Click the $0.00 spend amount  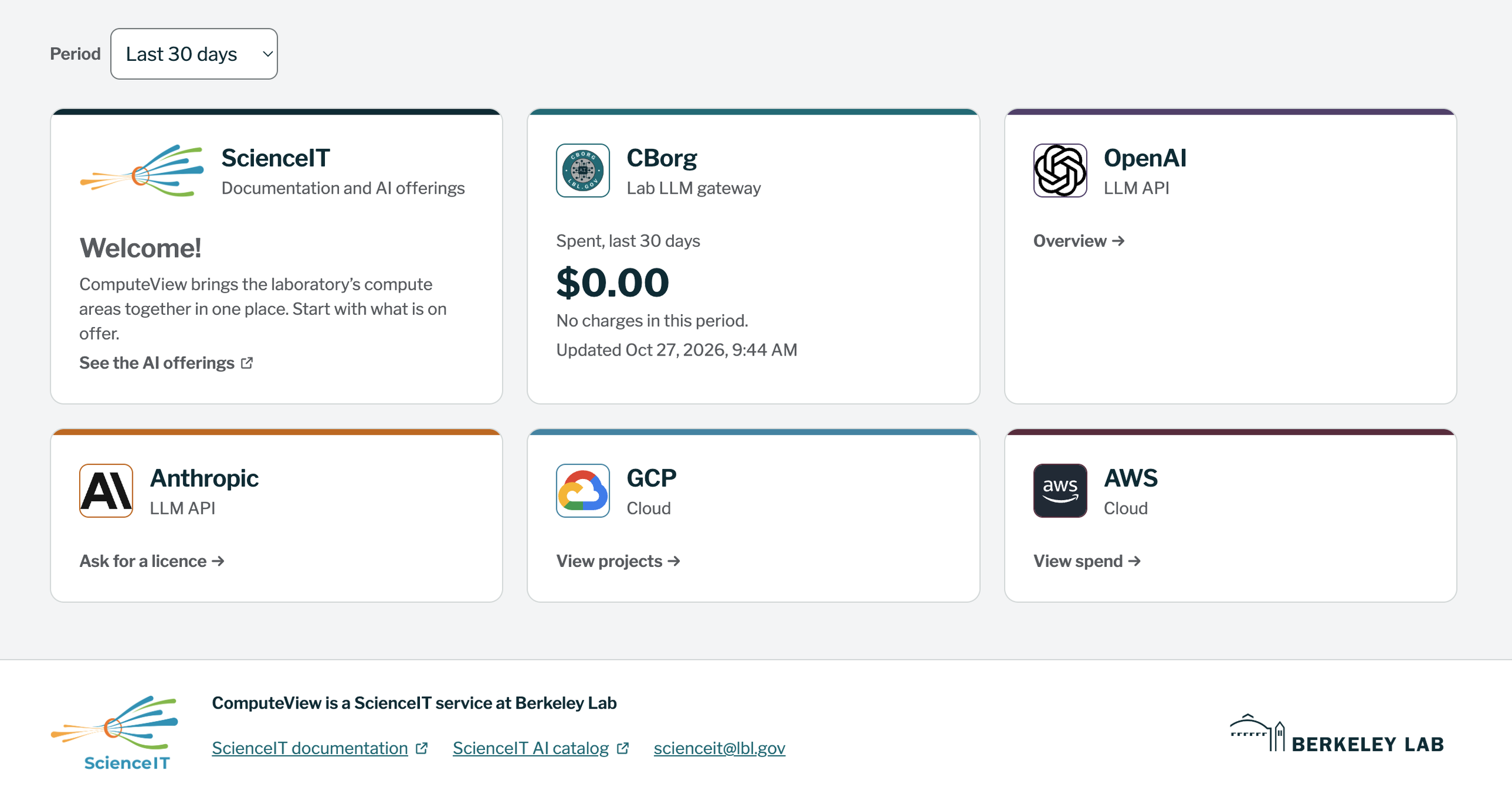coord(612,282)
